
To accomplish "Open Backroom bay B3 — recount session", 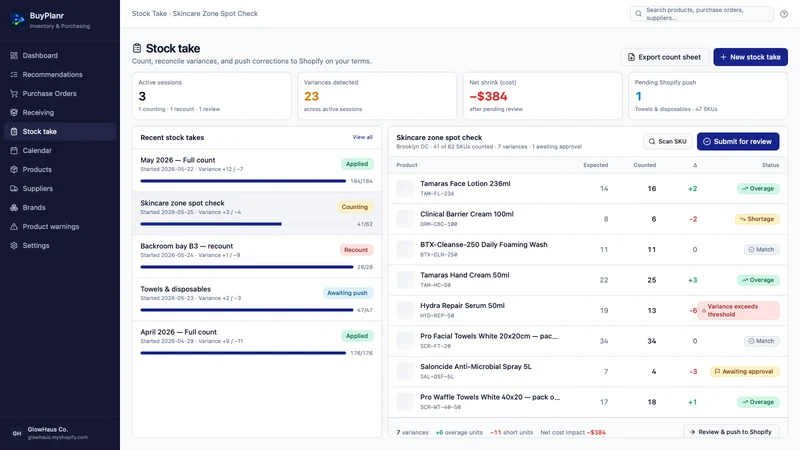I will (257, 256).
